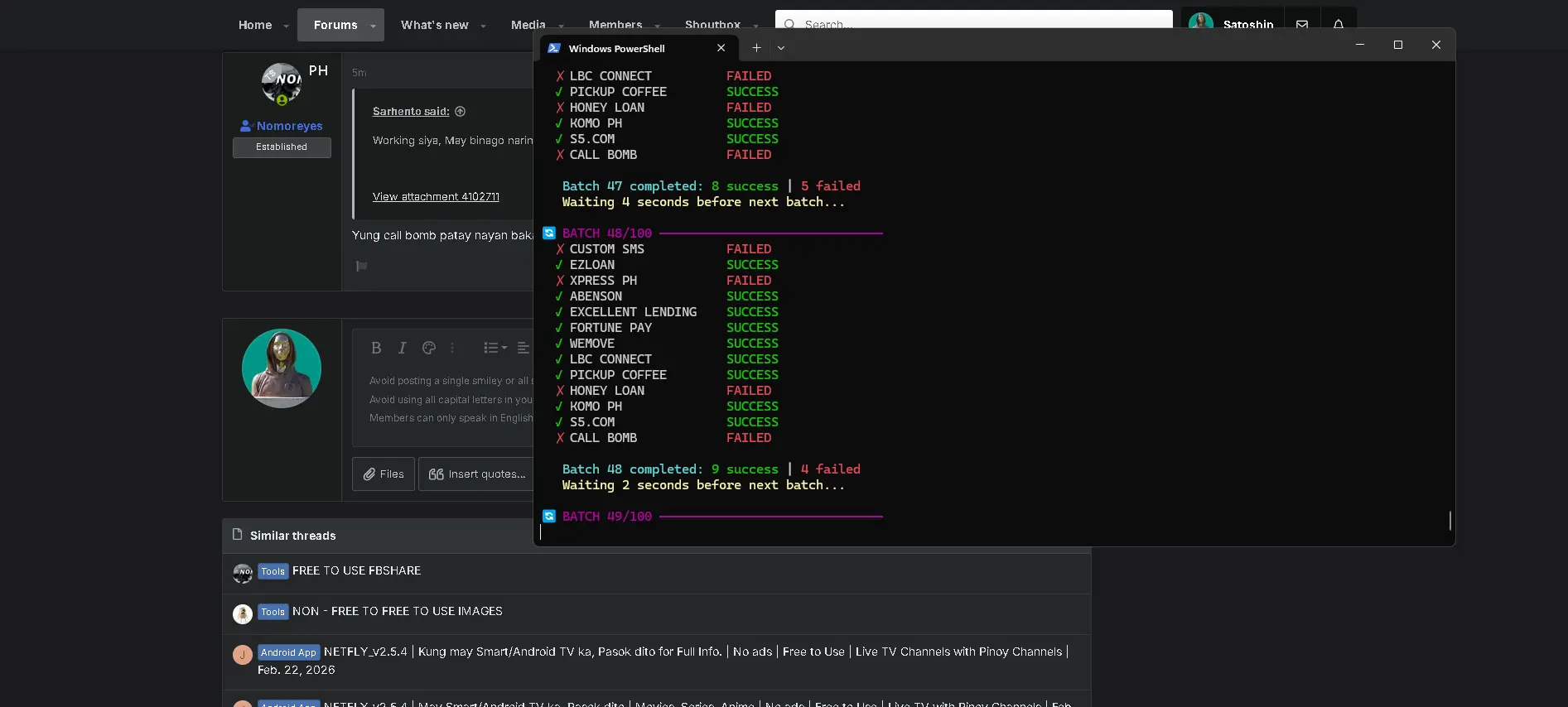Image resolution: width=1568 pixels, height=707 pixels.
Task: Open the What's new menu
Action: click(435, 25)
